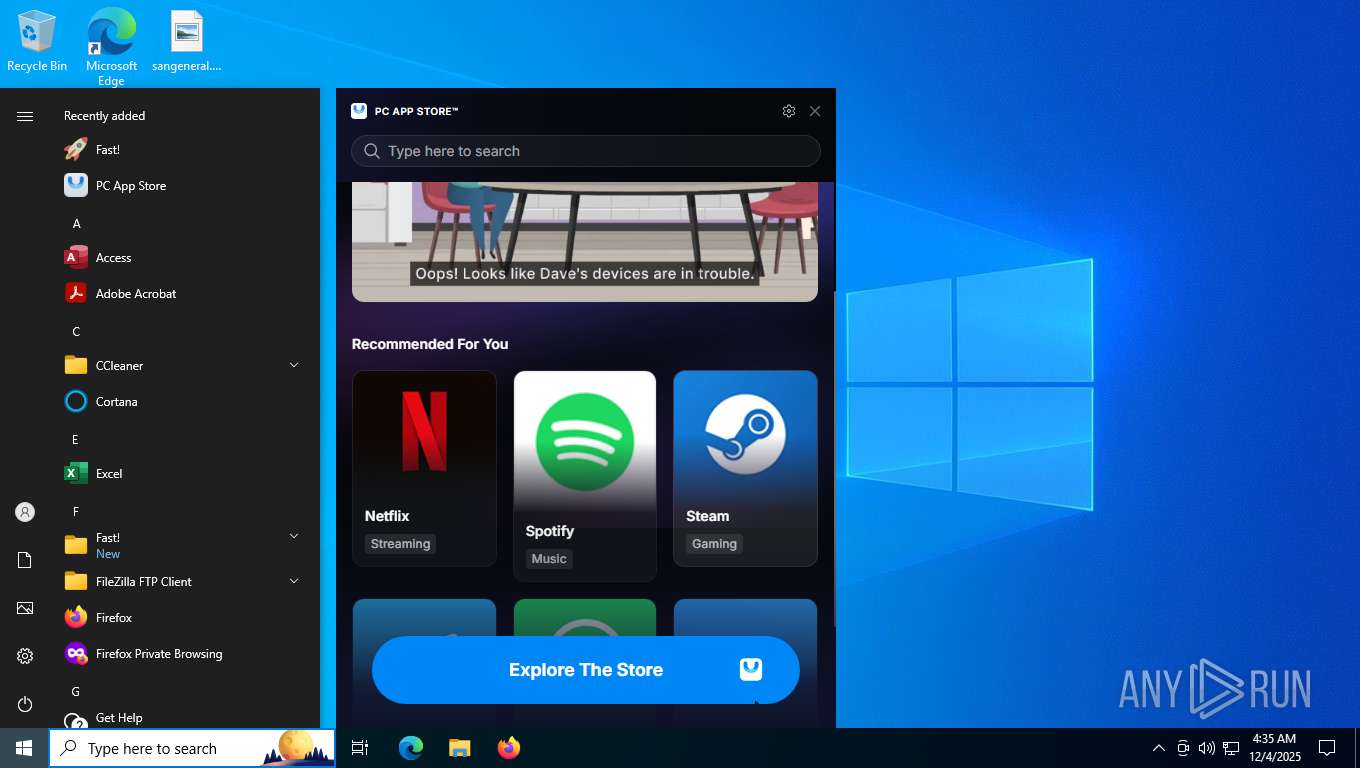The height and width of the screenshot is (768, 1360).
Task: Open the Spotify app card
Action: (585, 476)
